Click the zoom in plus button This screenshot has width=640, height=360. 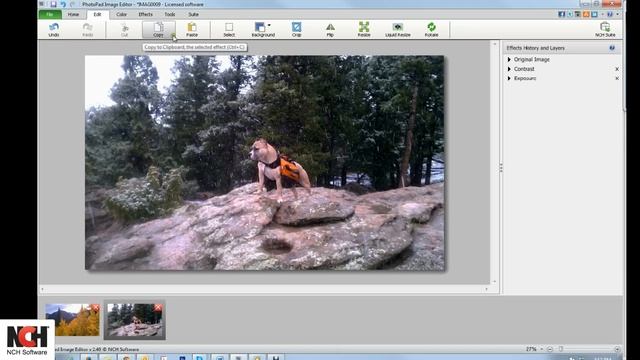coord(617,349)
